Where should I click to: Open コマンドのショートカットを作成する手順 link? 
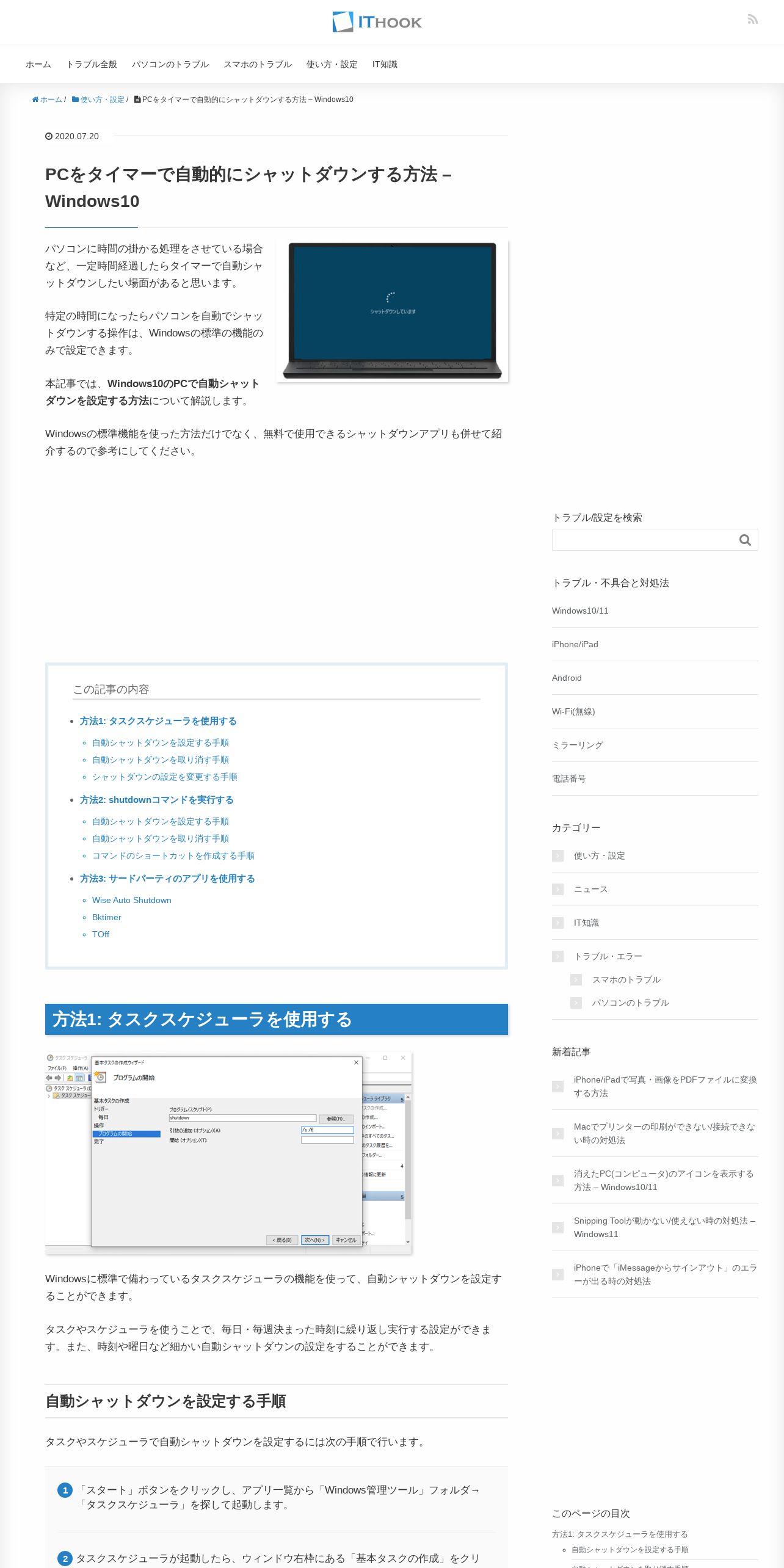point(173,855)
